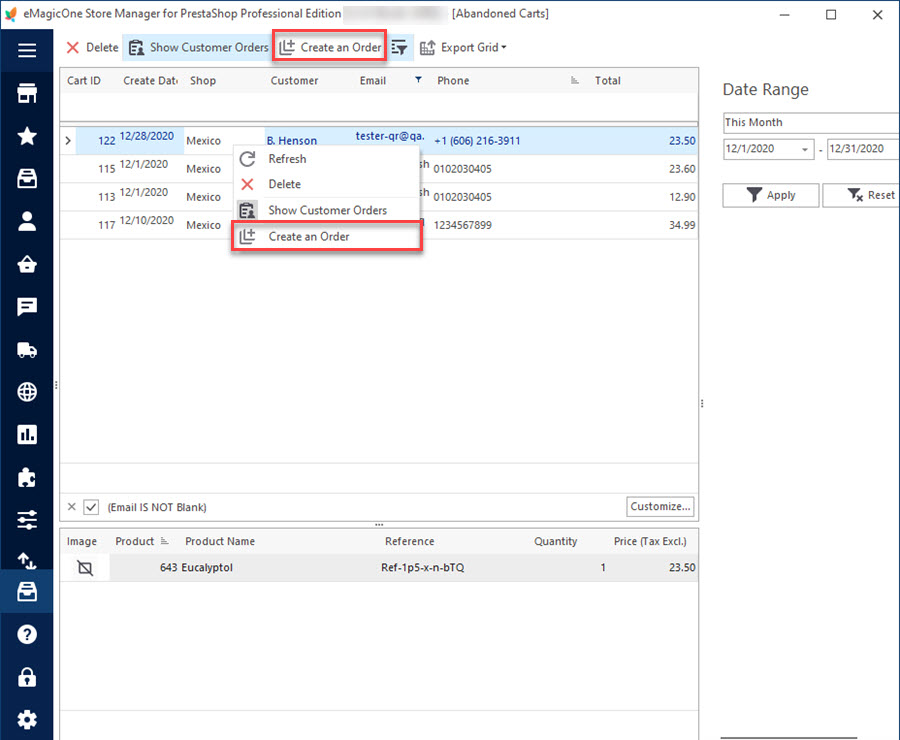The width and height of the screenshot is (900, 740).
Task: Sort by the Shop column header
Action: coord(203,81)
